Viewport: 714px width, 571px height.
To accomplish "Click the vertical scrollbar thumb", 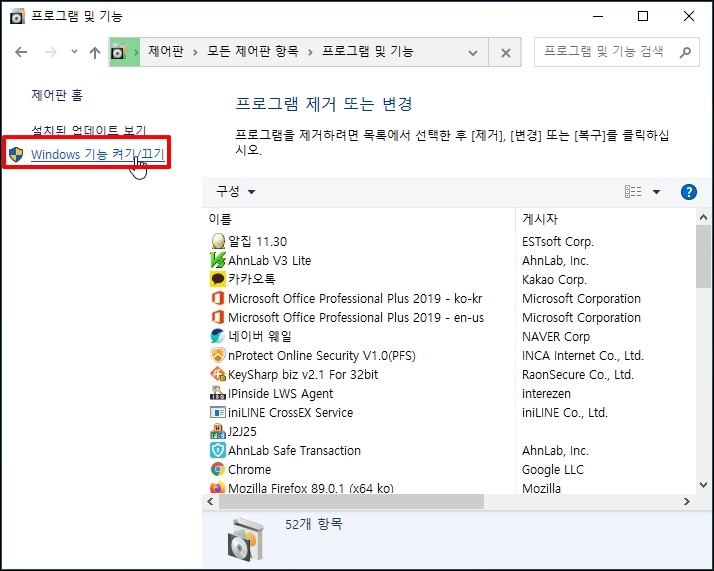I will [x=703, y=256].
